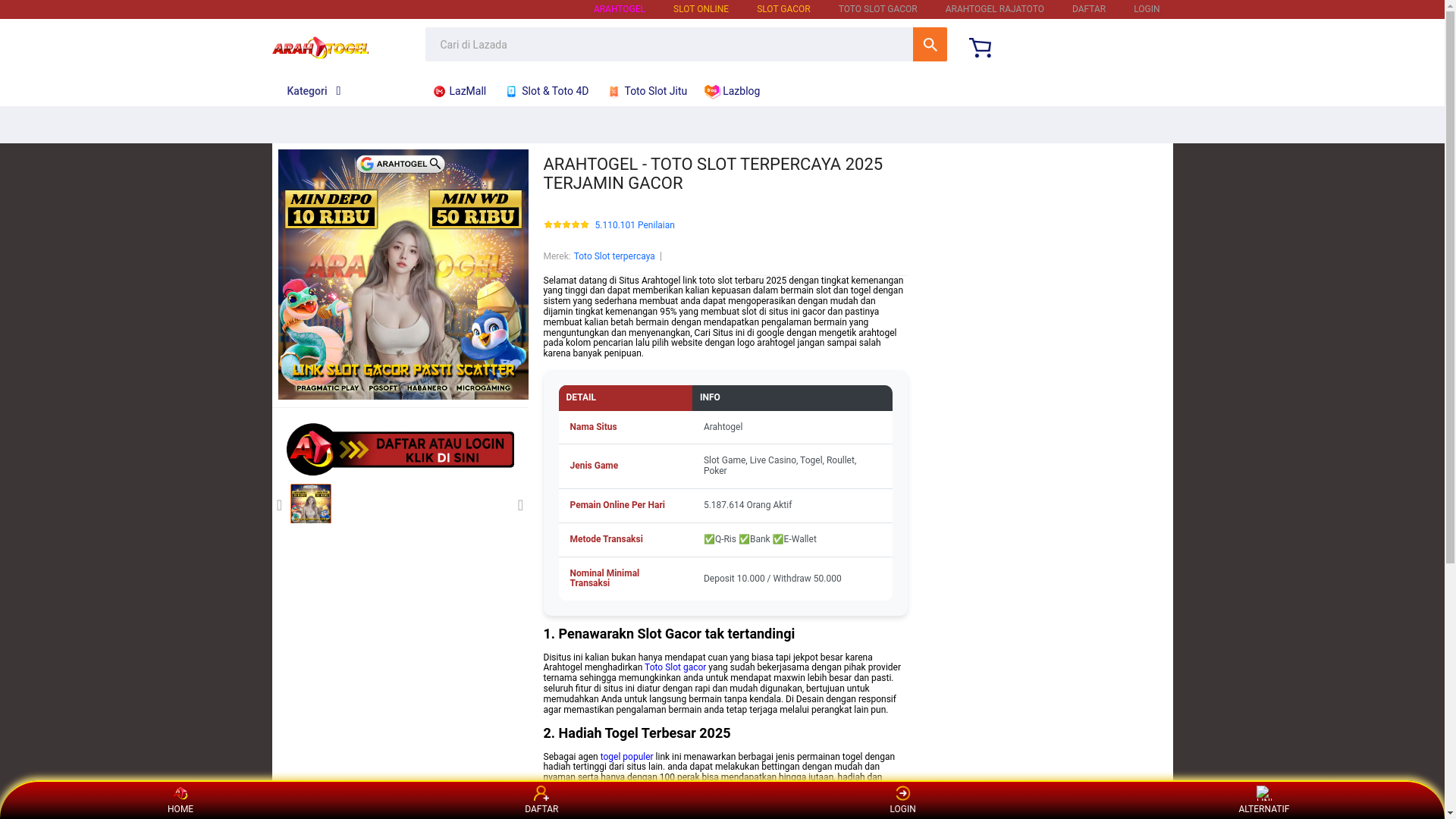Open the shopping cart icon
This screenshot has height=819, width=1456.
click(980, 47)
